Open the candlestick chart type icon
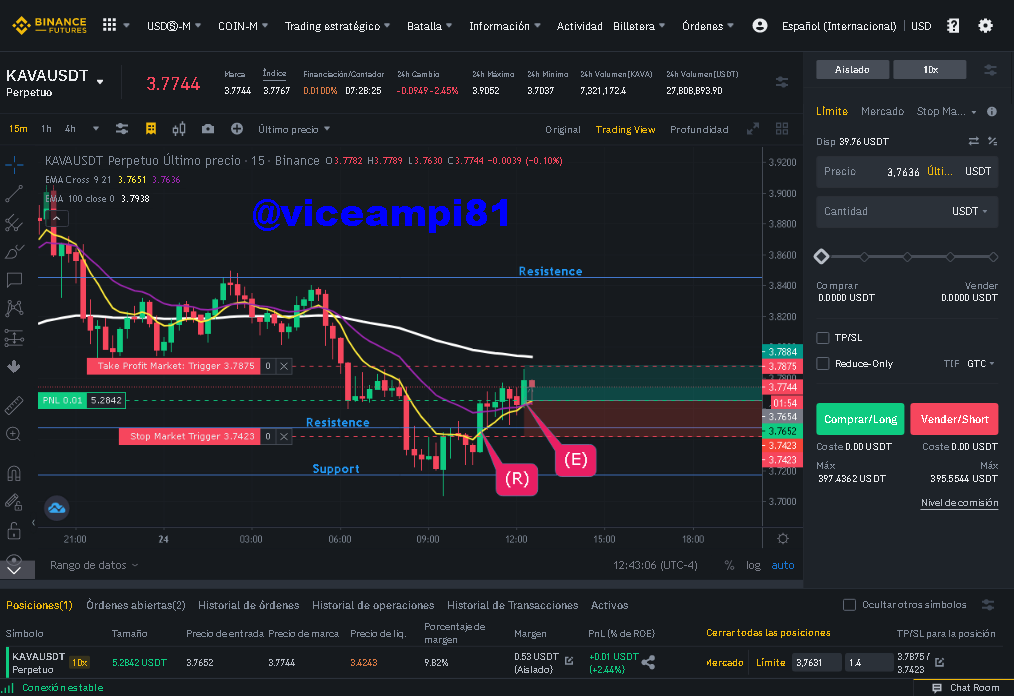Viewport: 1014px width, 696px height. 179,129
